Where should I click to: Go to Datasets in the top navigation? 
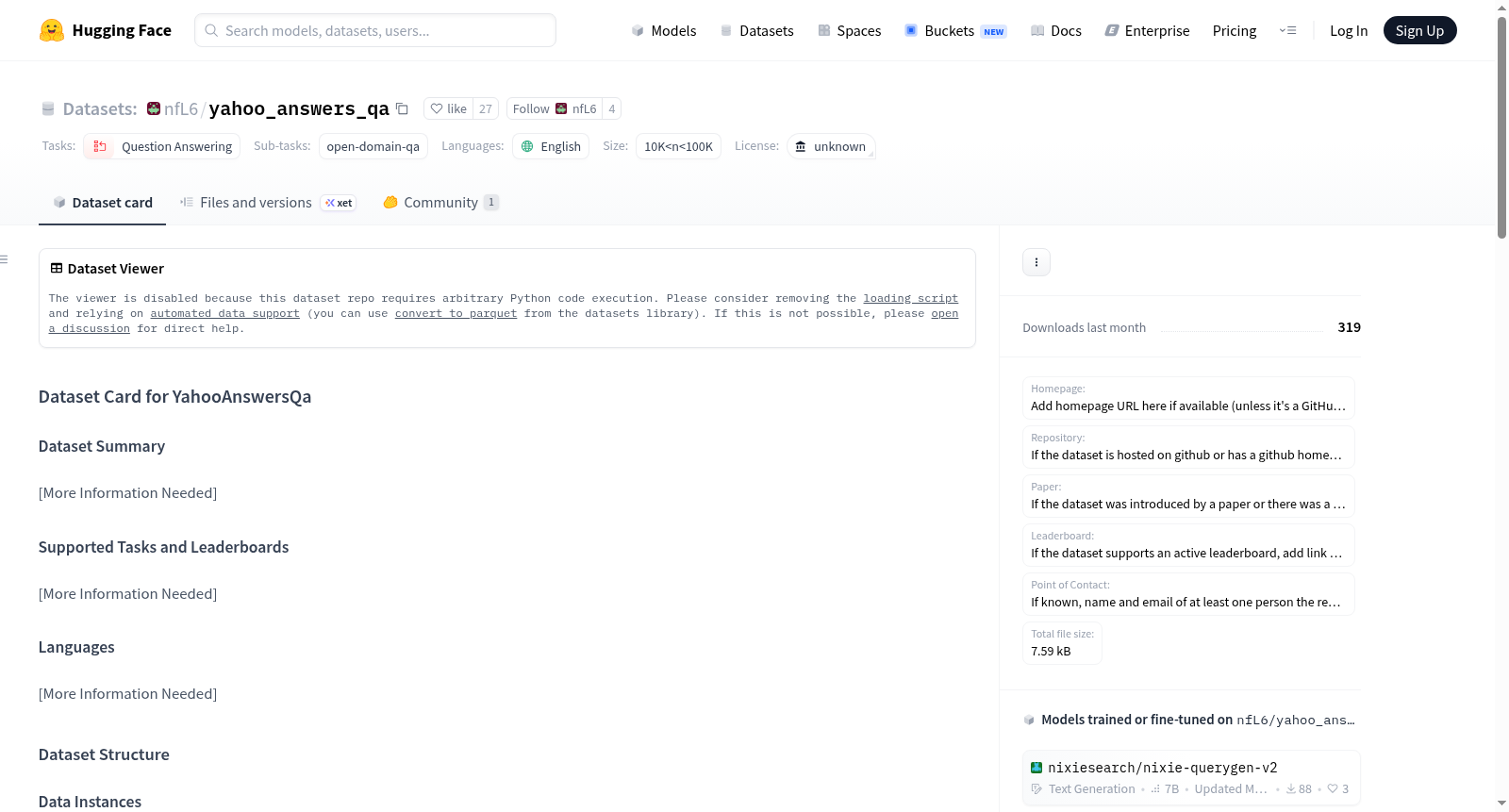(756, 30)
